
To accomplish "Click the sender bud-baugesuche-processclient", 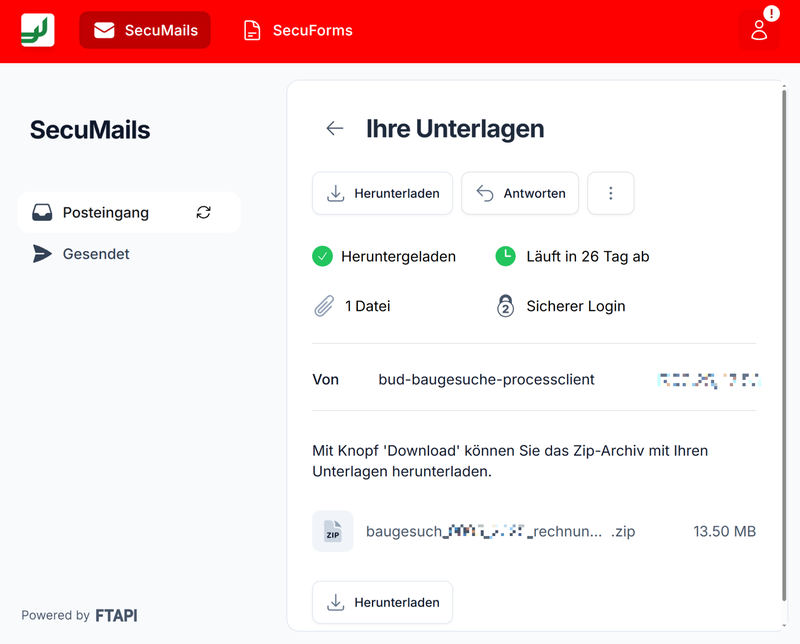I will (x=486, y=380).
